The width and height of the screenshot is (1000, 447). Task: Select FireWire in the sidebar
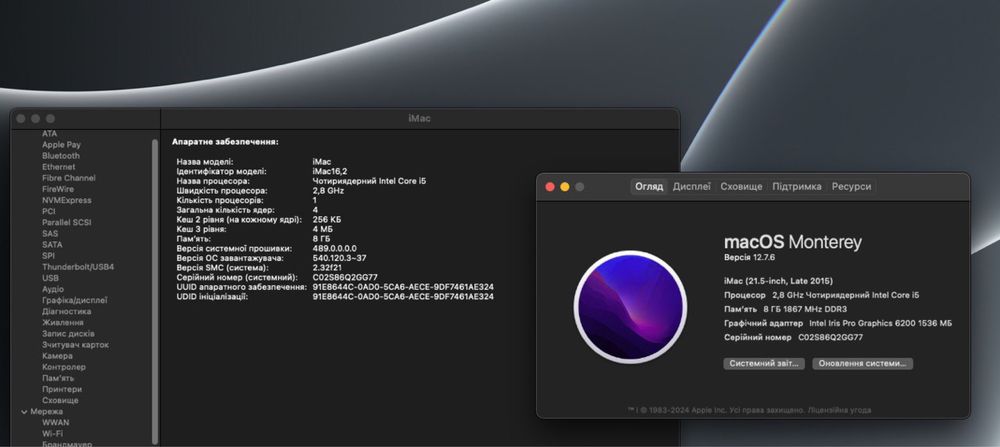[58, 189]
